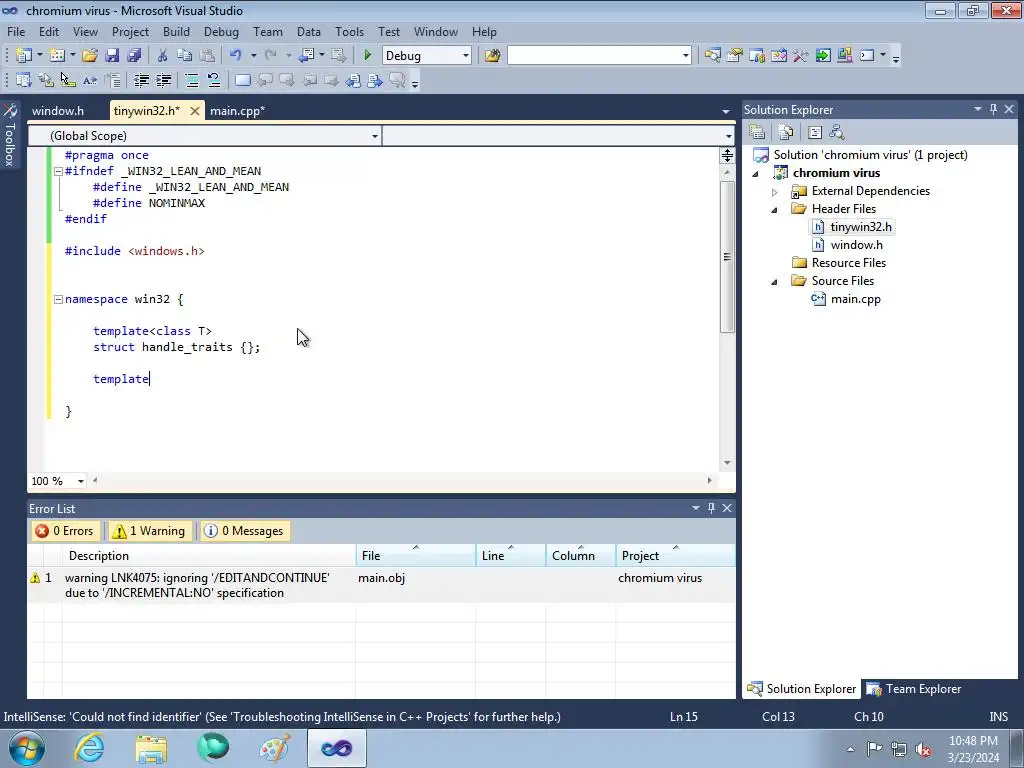Collapse the Source Files folder
1024x768 pixels.
[x=775, y=281]
